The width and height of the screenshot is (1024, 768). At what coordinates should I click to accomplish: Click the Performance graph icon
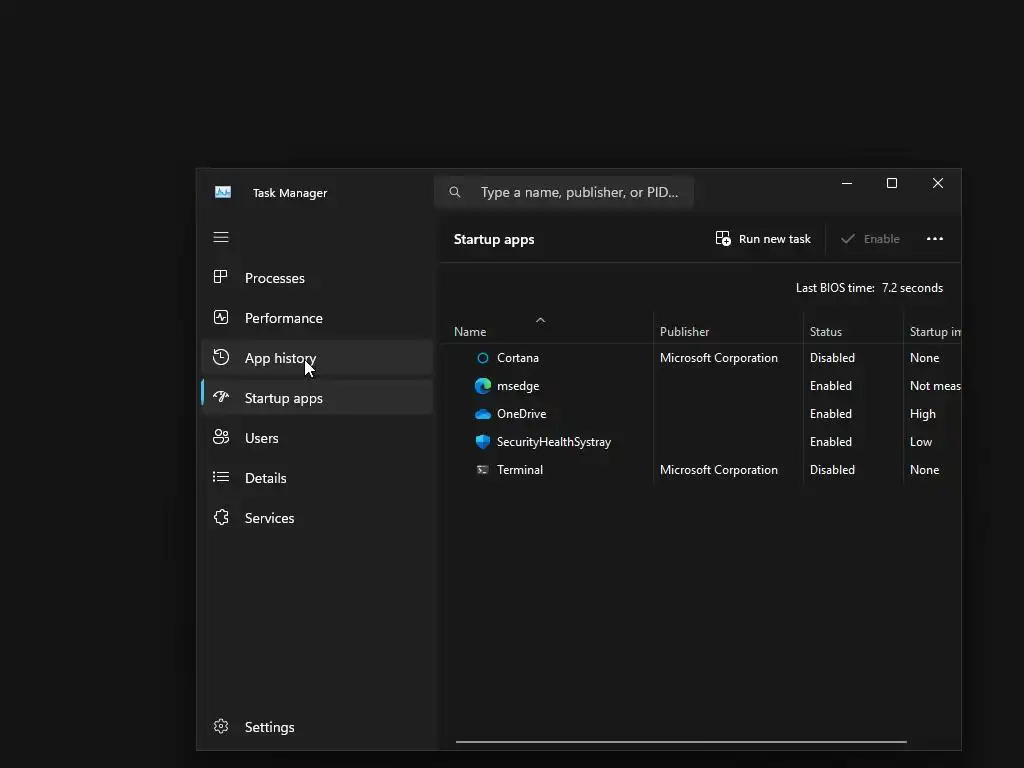221,318
